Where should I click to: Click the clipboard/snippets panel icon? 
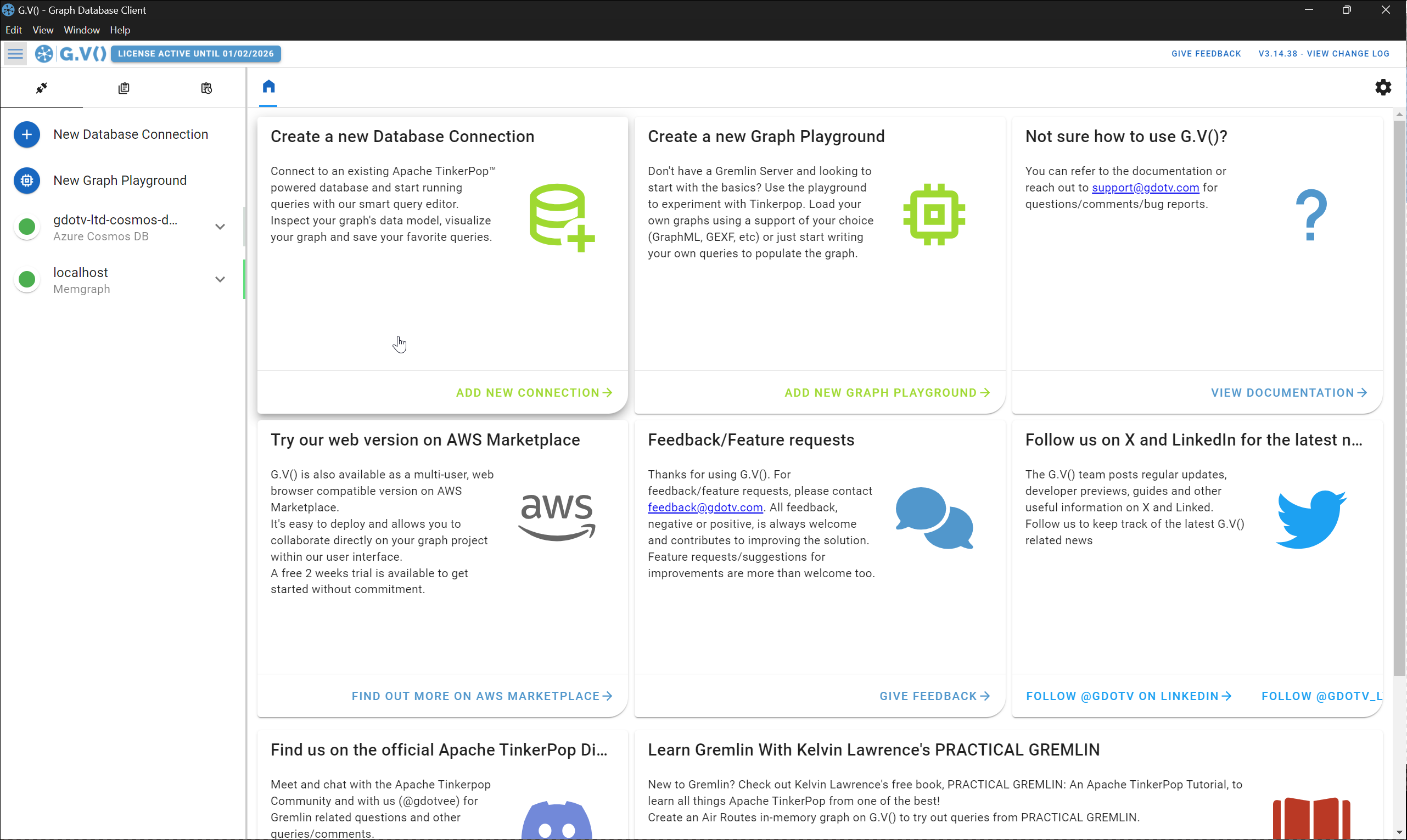[x=124, y=88]
